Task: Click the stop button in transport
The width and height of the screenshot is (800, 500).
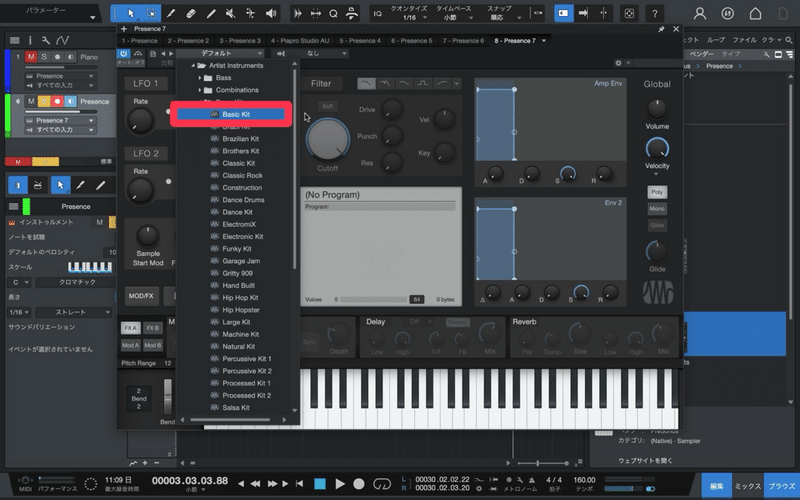Action: [320, 484]
